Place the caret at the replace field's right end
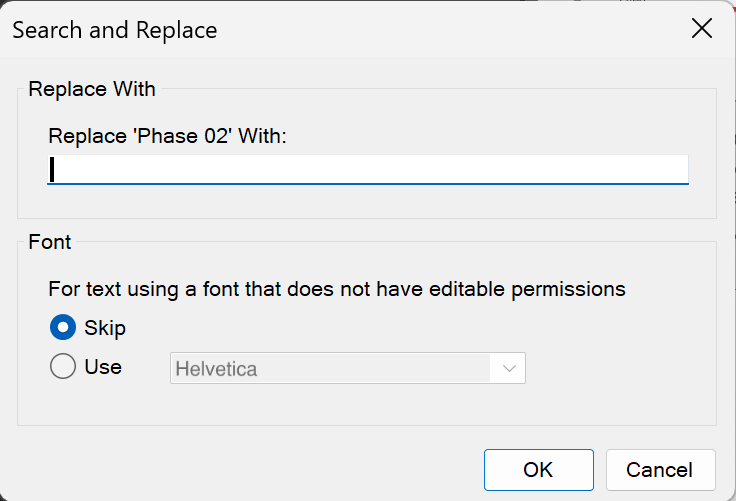736x501 pixels. click(x=680, y=169)
